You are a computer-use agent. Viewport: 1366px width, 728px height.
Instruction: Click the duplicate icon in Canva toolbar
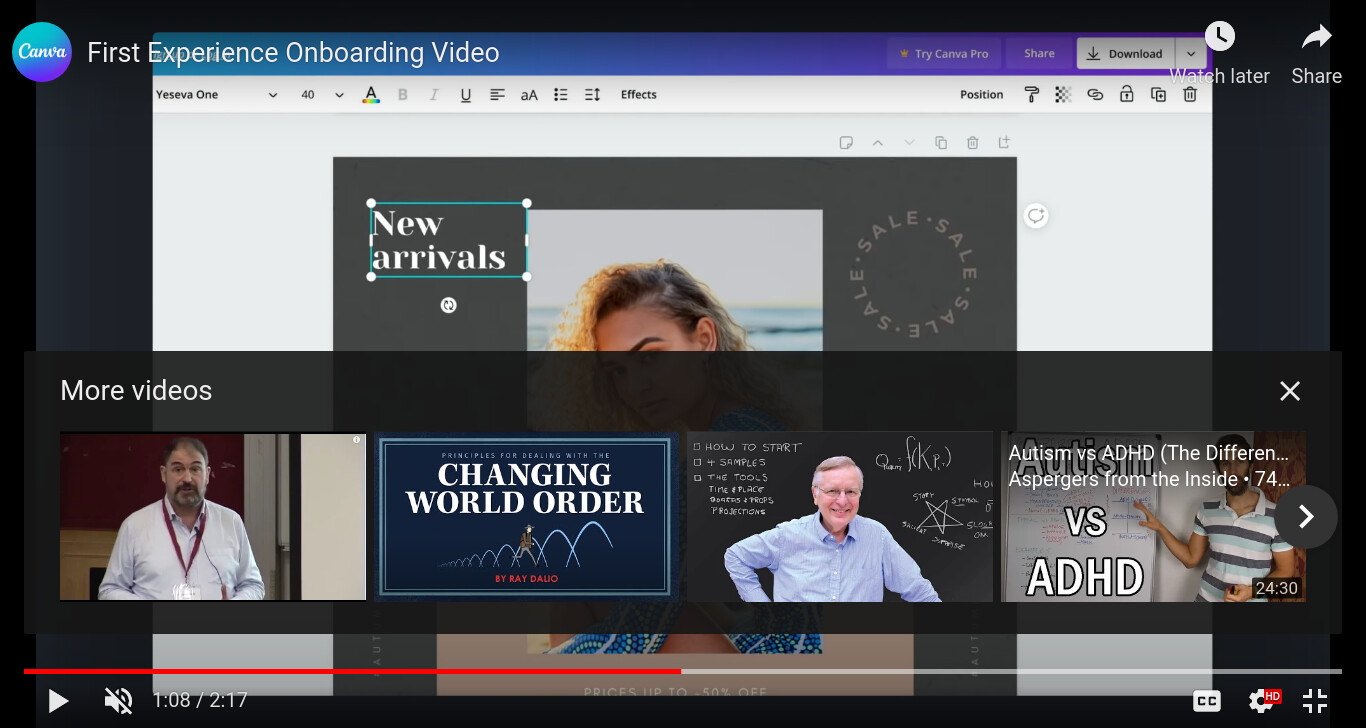[x=1158, y=95]
